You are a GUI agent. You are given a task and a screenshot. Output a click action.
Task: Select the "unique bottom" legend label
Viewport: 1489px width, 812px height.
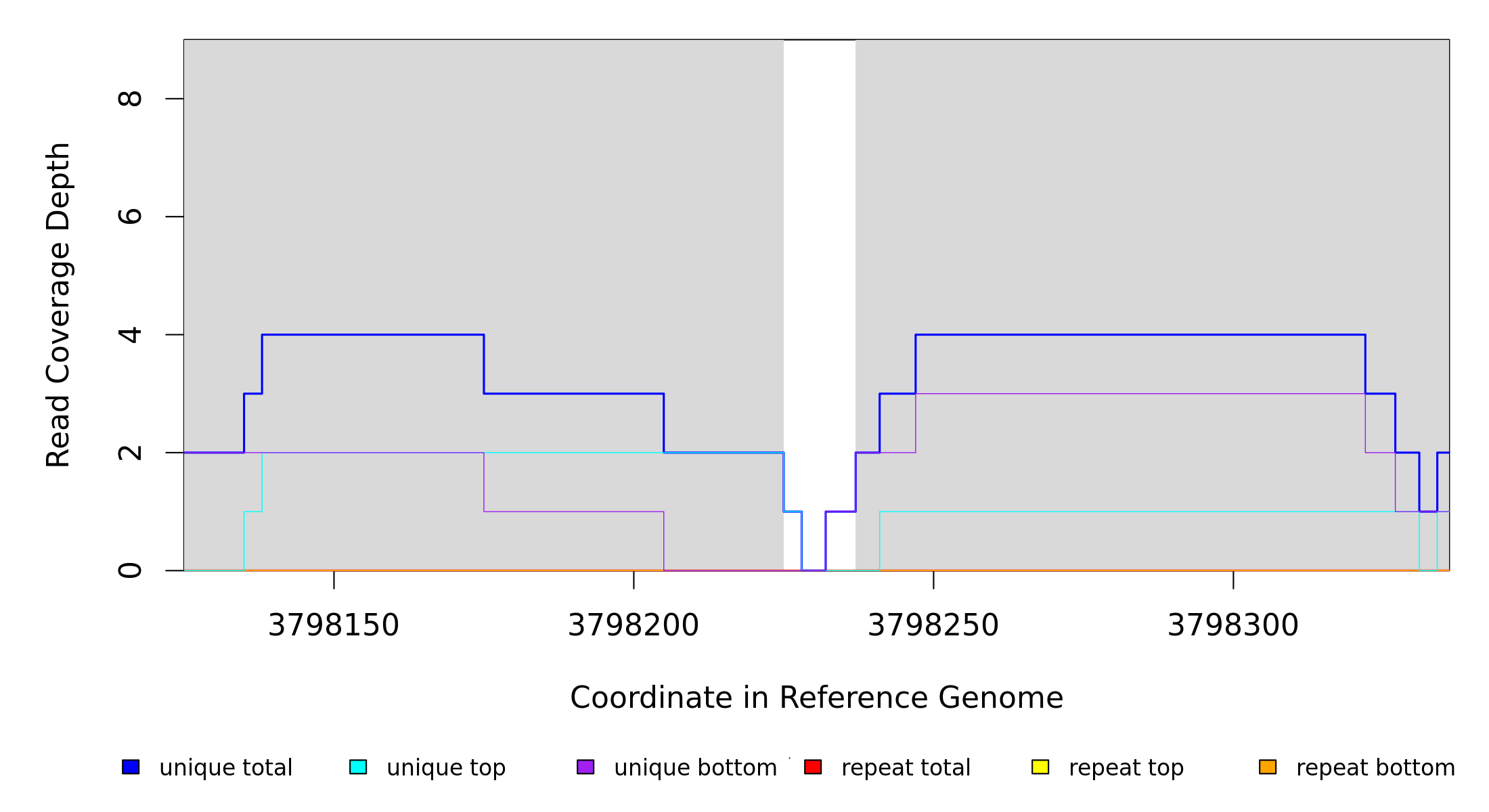click(x=695, y=768)
